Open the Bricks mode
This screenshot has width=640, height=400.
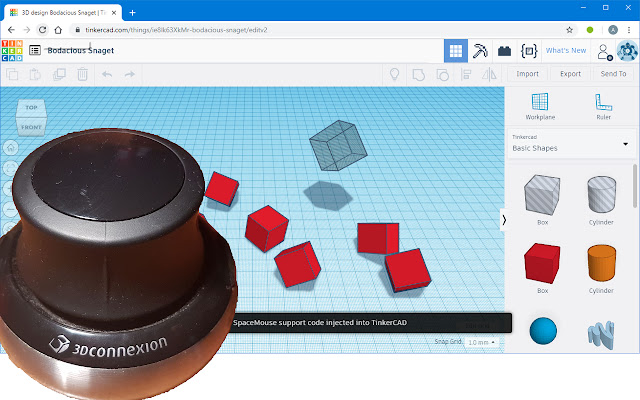tap(504, 51)
